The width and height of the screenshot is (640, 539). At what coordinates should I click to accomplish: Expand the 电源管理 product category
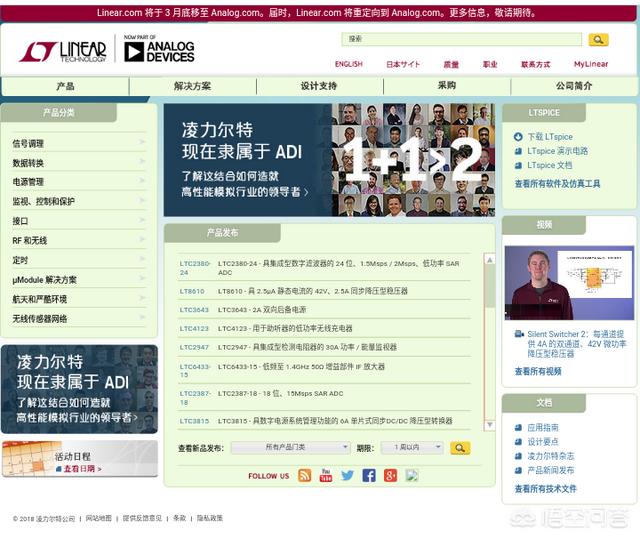pos(28,182)
